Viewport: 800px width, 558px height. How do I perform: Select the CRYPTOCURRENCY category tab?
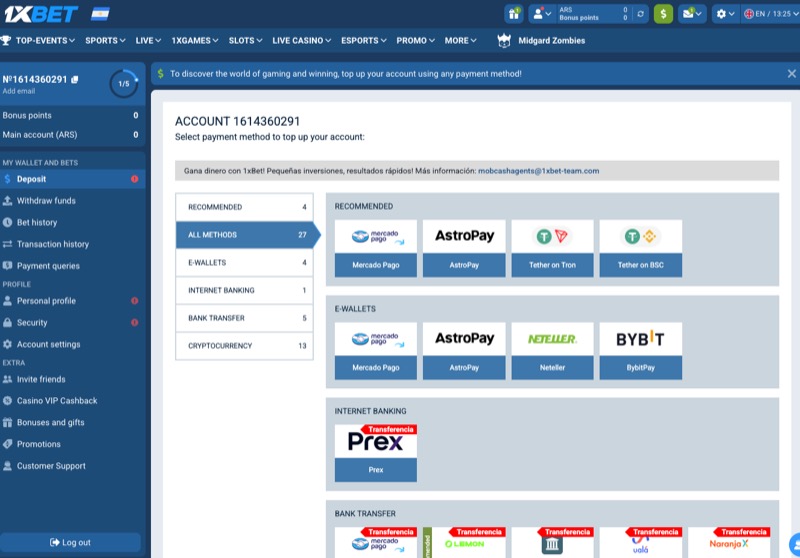click(244, 346)
